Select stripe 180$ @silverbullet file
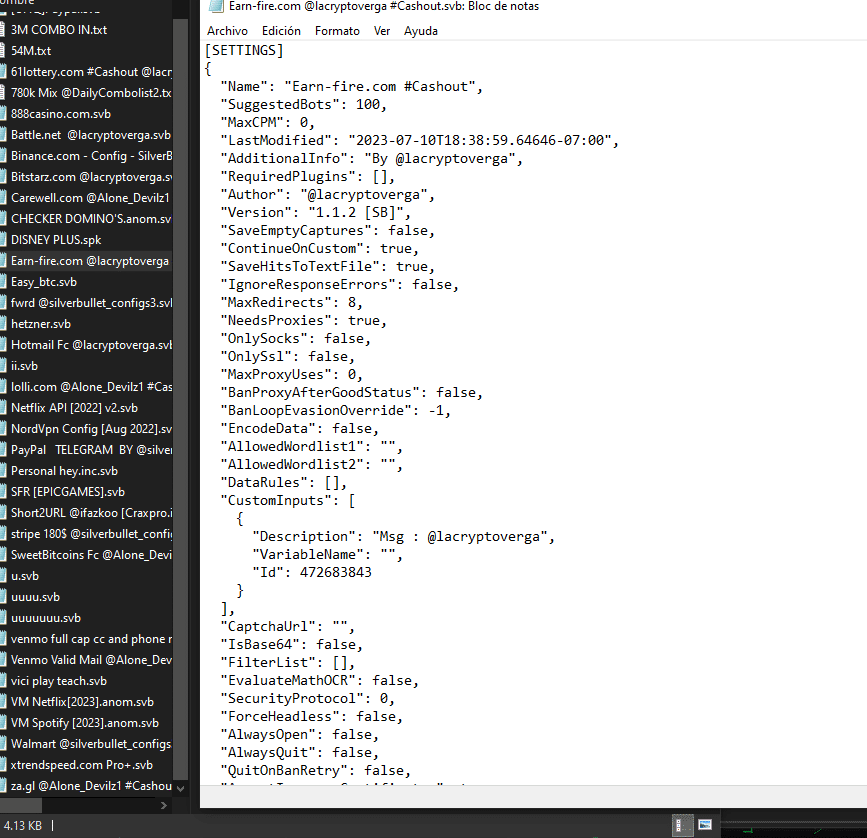This screenshot has width=867, height=838. [86, 534]
